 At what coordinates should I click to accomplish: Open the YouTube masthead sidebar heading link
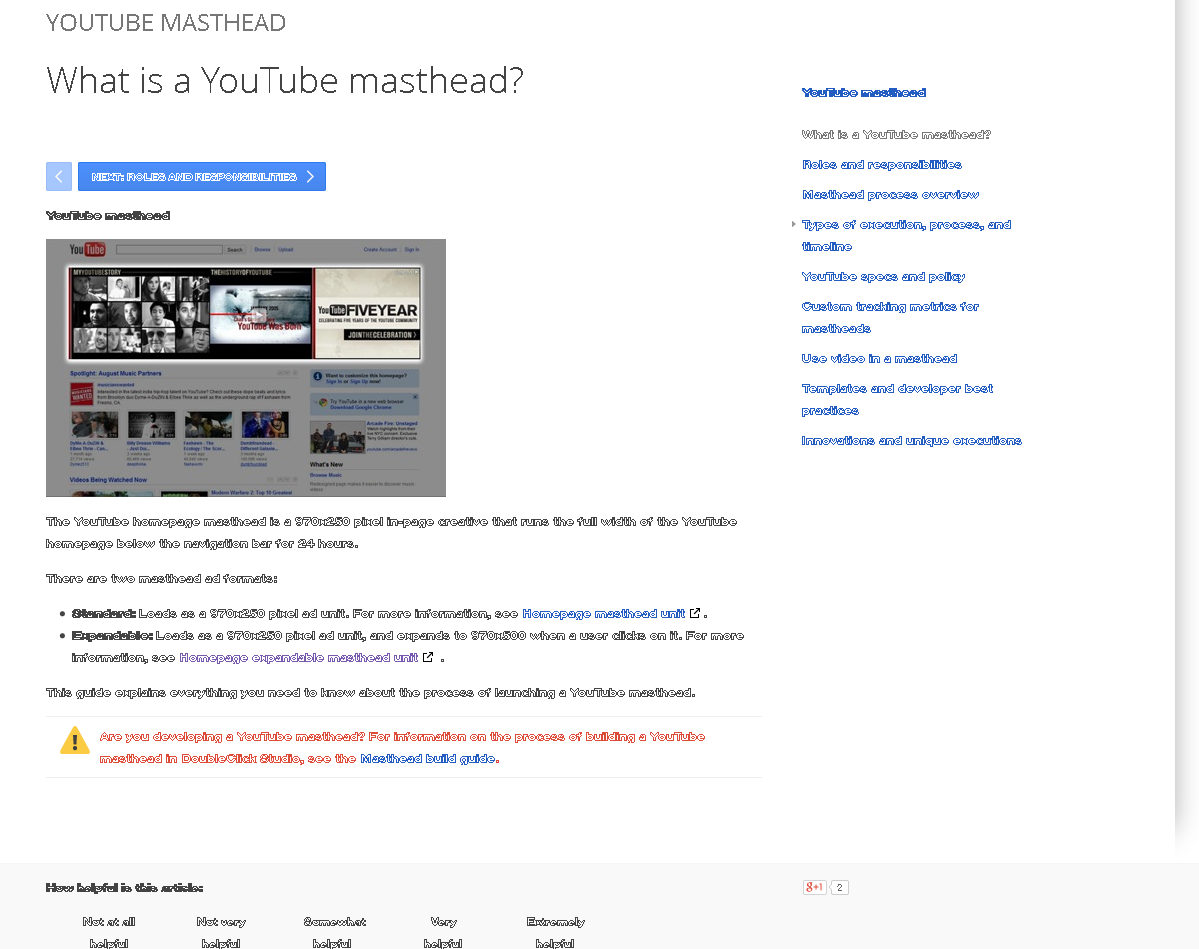point(863,93)
